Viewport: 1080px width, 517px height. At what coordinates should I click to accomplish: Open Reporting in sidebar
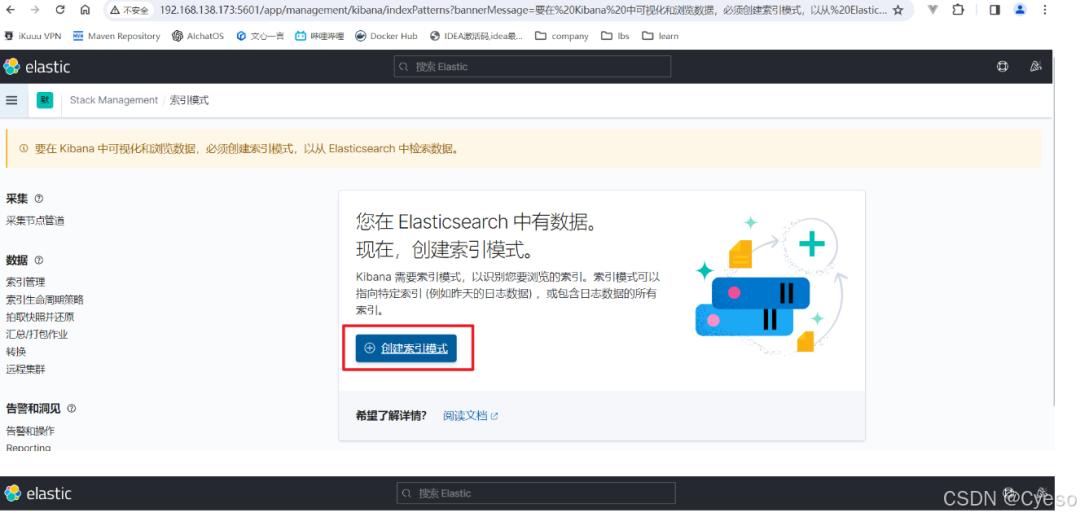28,447
